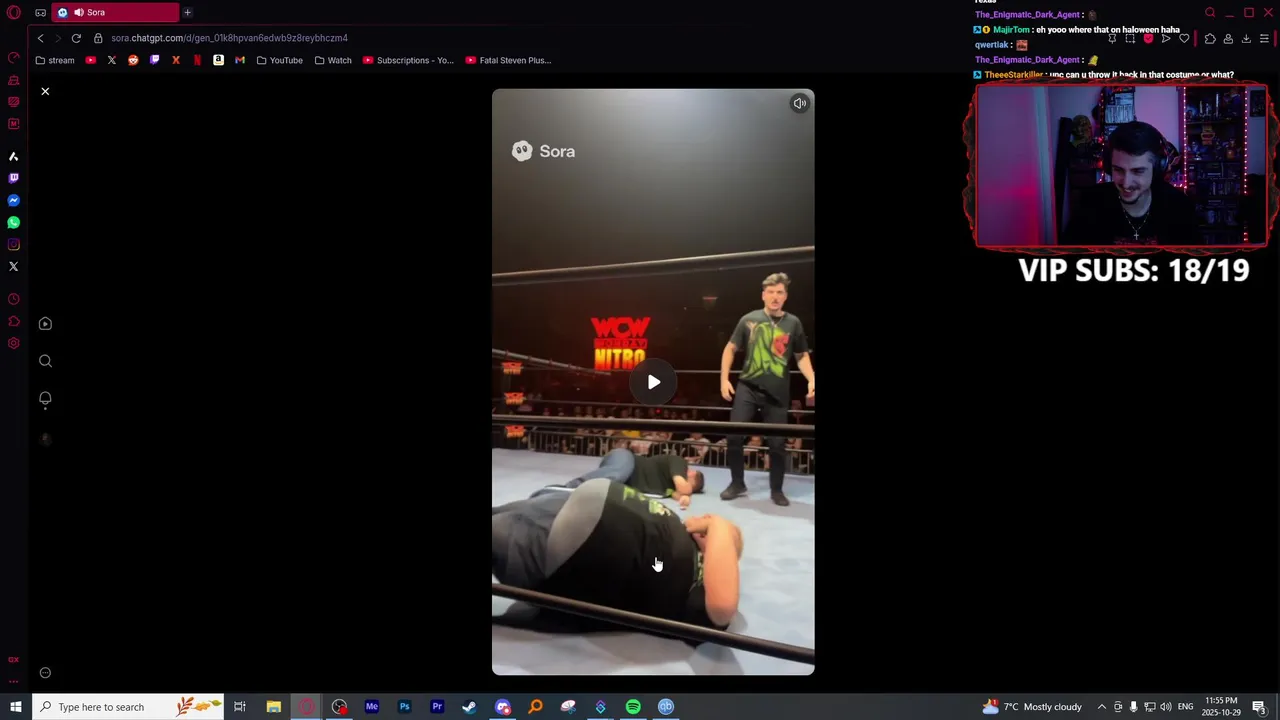Select the Sora browser tab
This screenshot has height=720, width=1280.
click(x=116, y=12)
